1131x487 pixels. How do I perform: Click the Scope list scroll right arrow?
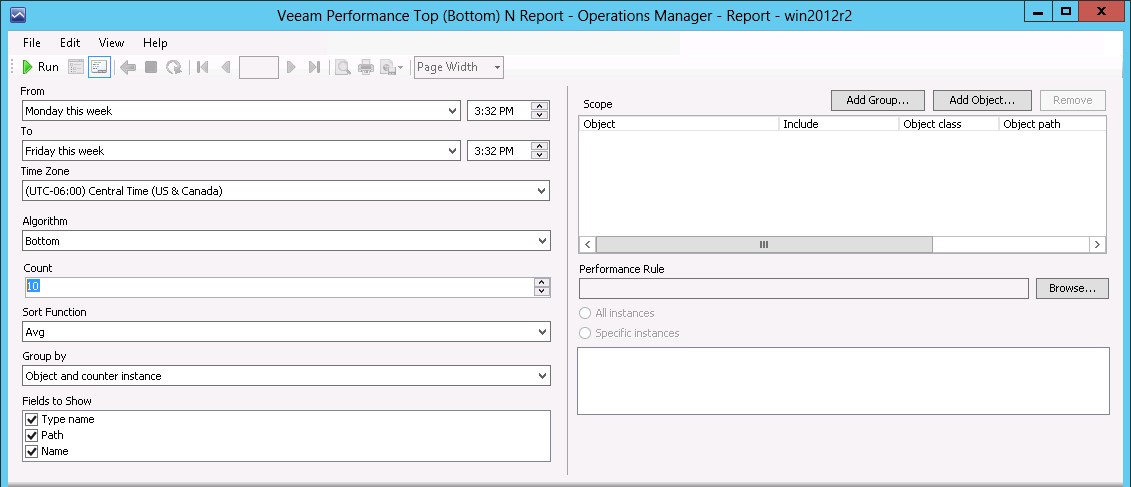[x=1097, y=245]
